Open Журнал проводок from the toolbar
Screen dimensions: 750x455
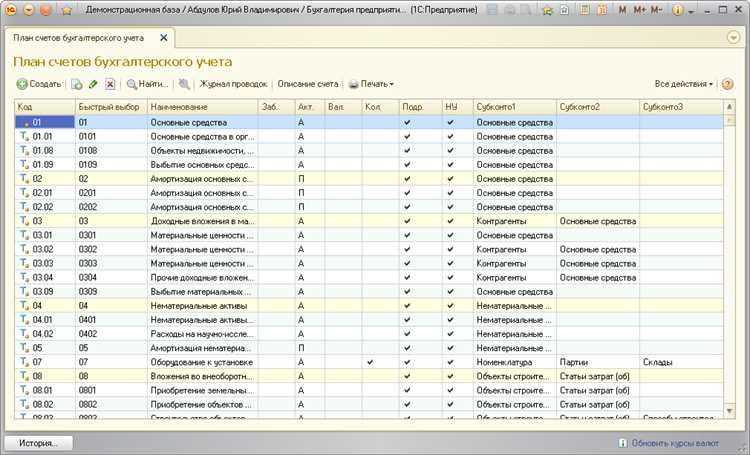[x=233, y=84]
